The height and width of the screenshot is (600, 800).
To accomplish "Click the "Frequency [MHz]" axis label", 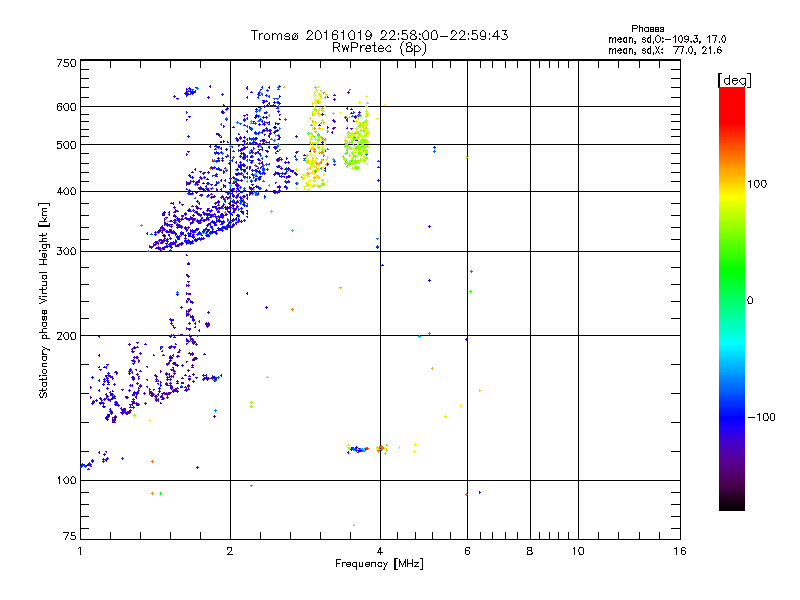I will point(379,564).
